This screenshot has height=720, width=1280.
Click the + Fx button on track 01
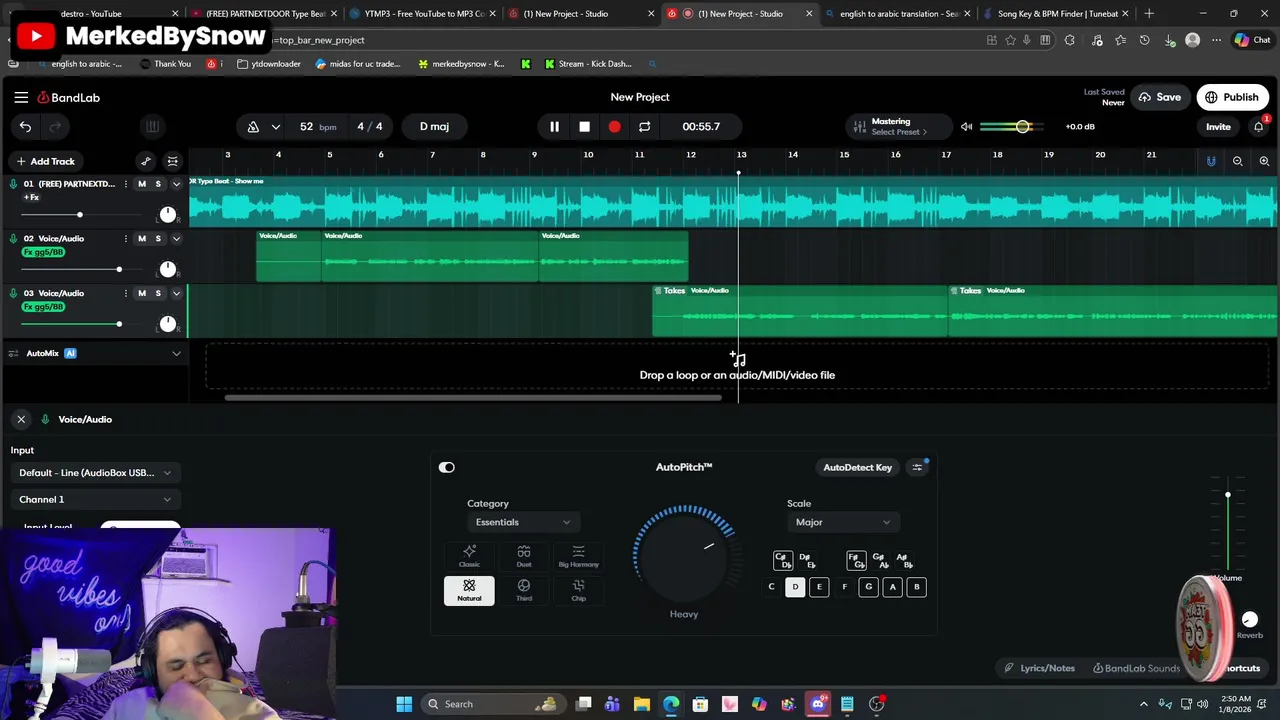coord(31,197)
